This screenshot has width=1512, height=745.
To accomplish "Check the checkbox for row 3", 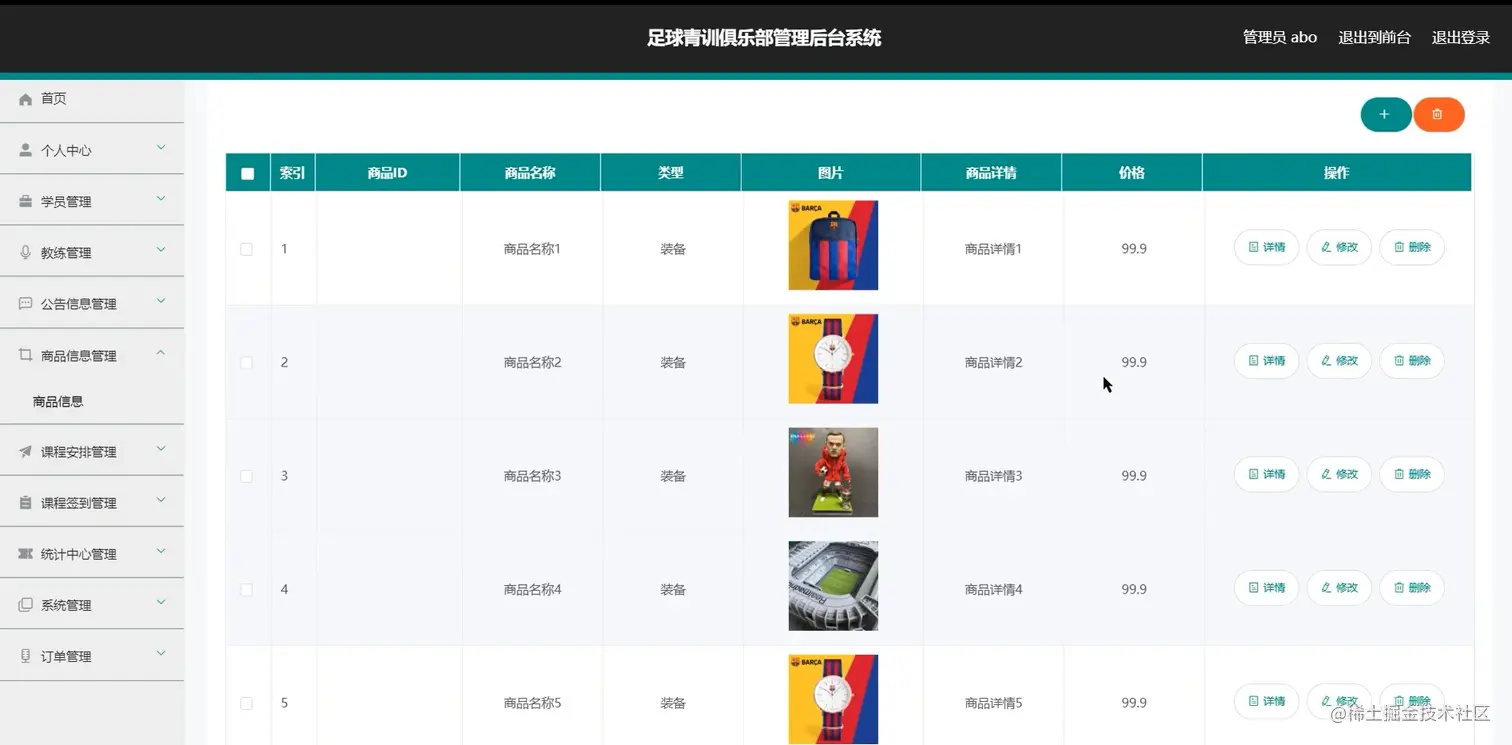I will pos(247,476).
